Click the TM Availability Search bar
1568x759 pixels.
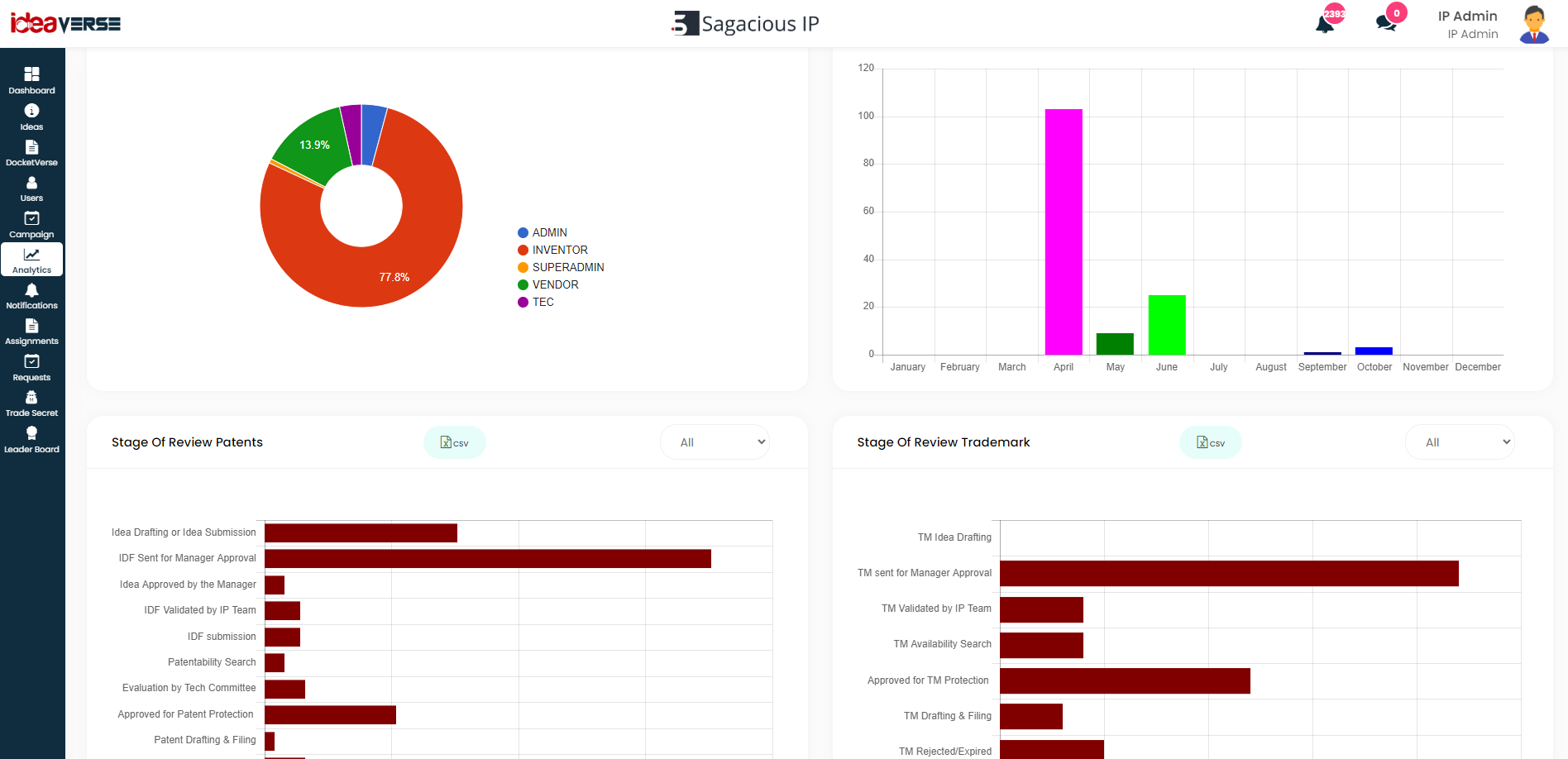pos(1041,646)
